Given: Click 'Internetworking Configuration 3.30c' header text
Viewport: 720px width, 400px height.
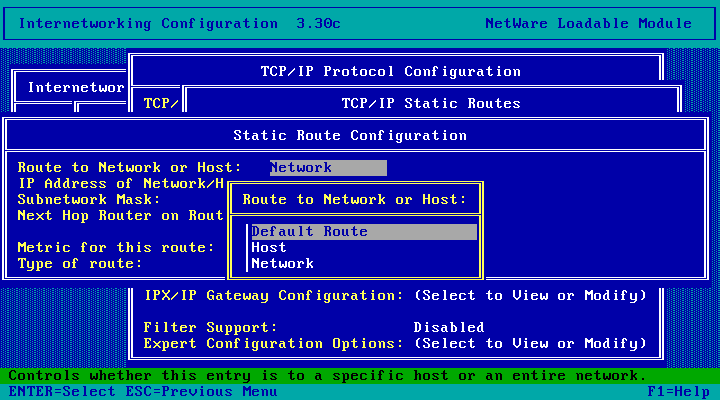Looking at the screenshot, I should pyautogui.click(x=180, y=23).
